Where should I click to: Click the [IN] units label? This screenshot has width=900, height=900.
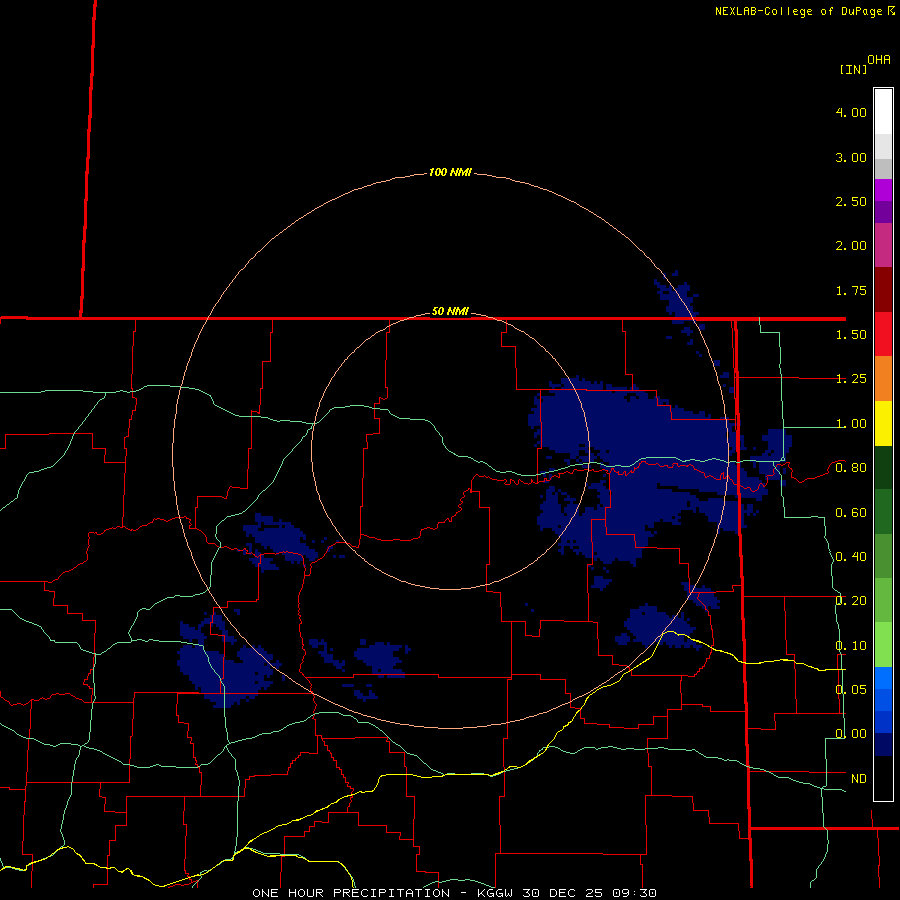coord(853,69)
